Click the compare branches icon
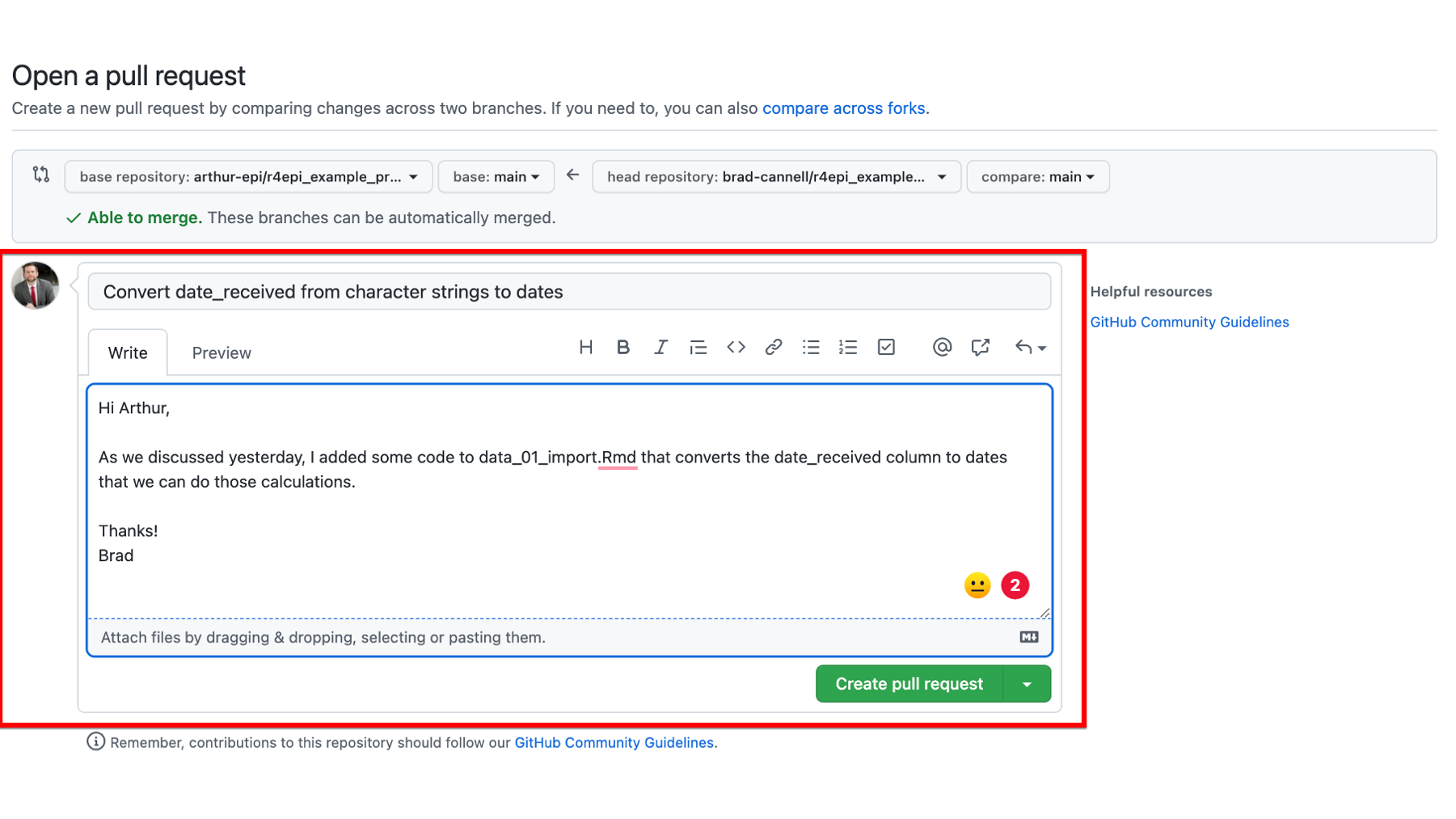Viewport: 1456px width, 819px height. 41,175
